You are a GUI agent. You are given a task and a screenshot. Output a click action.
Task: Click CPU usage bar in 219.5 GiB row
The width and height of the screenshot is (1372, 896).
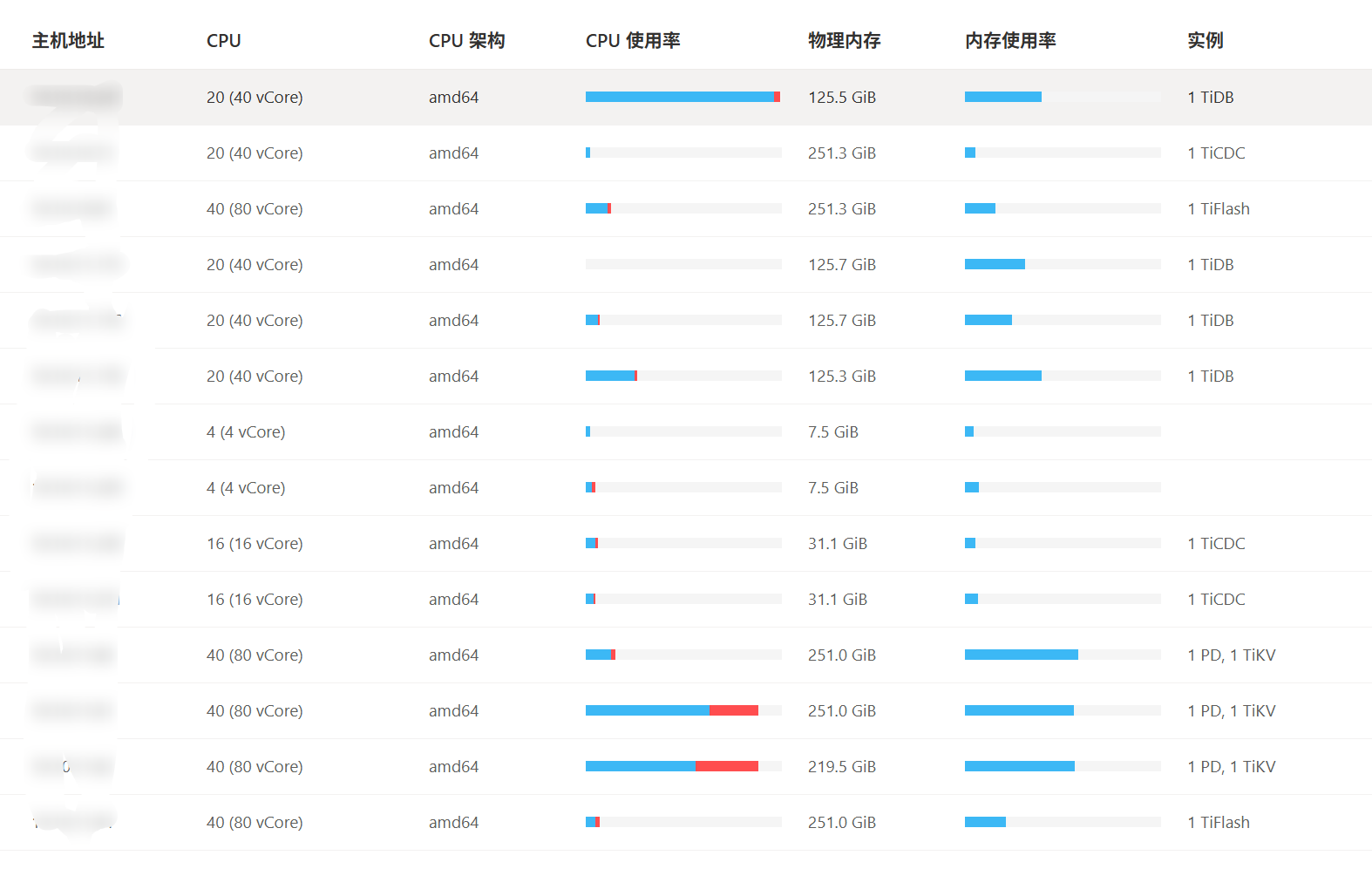[683, 766]
